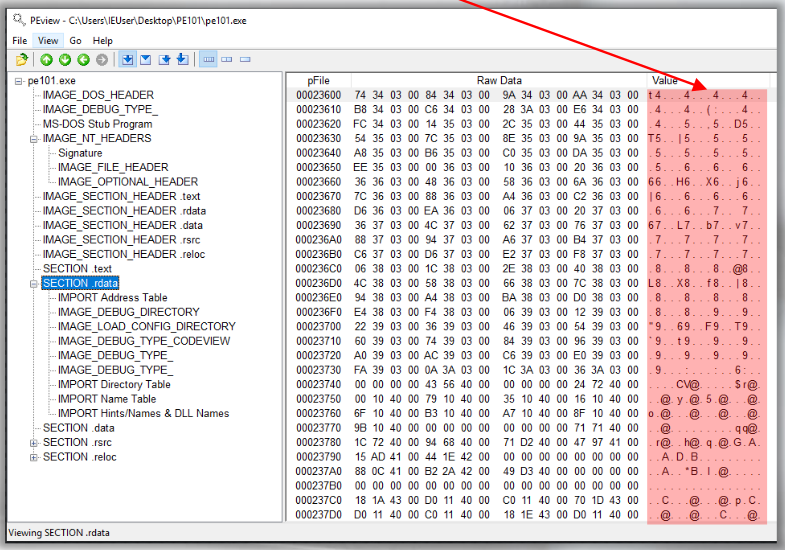Select IMPORT Address Table in tree
The height and width of the screenshot is (550, 785).
(113, 298)
